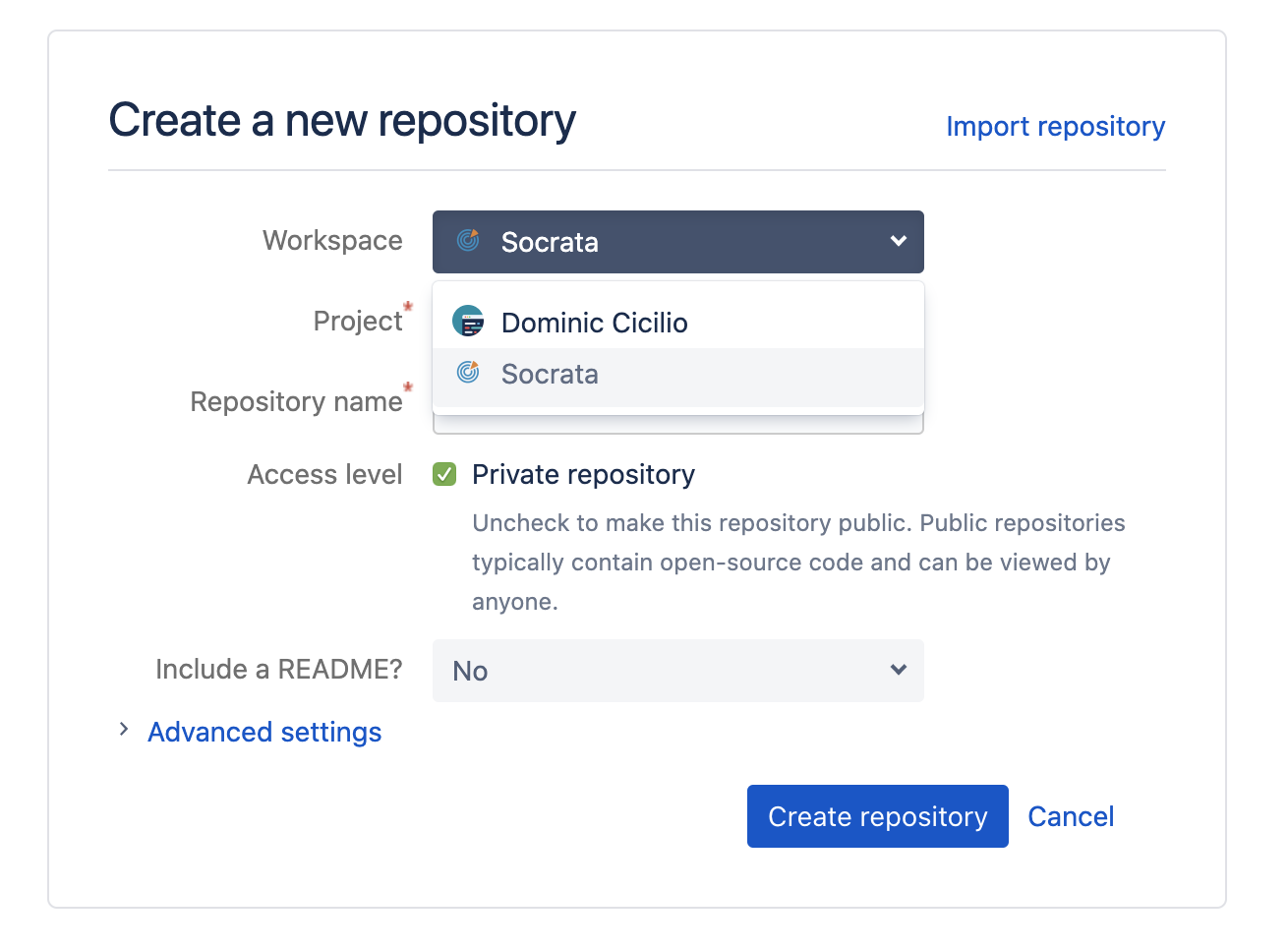Click Dominic Cicilio avatar icon
Viewport: 1288px width, 950px height.
468,321
